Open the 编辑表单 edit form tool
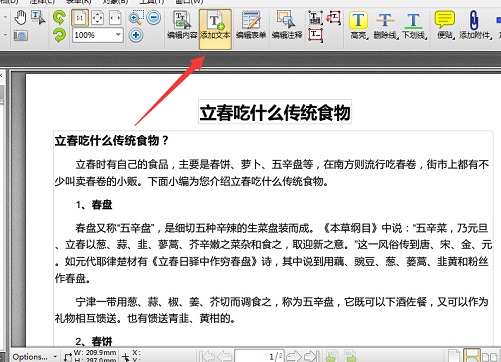 251,25
